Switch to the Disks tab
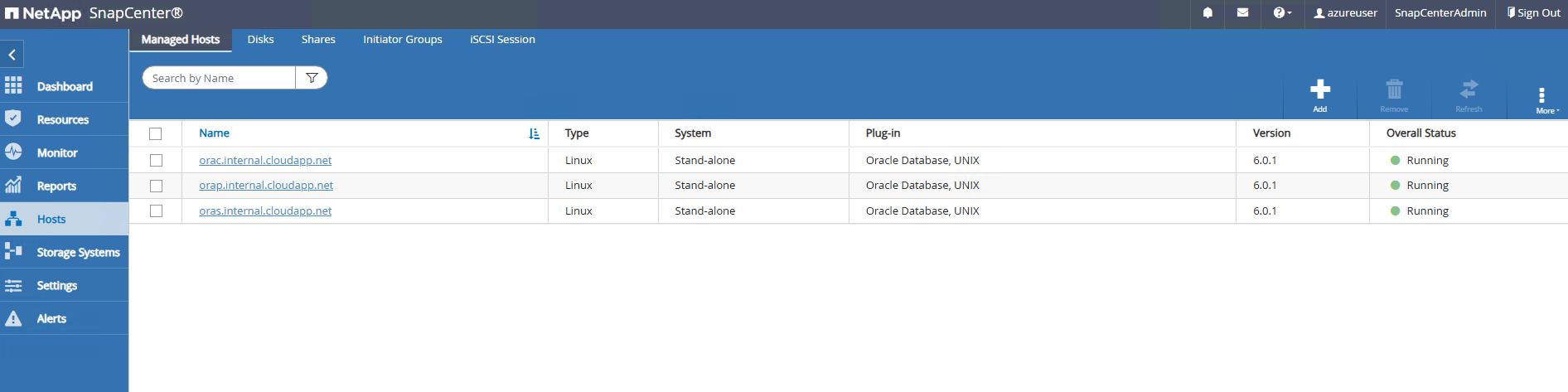1568x392 pixels. pyautogui.click(x=260, y=40)
